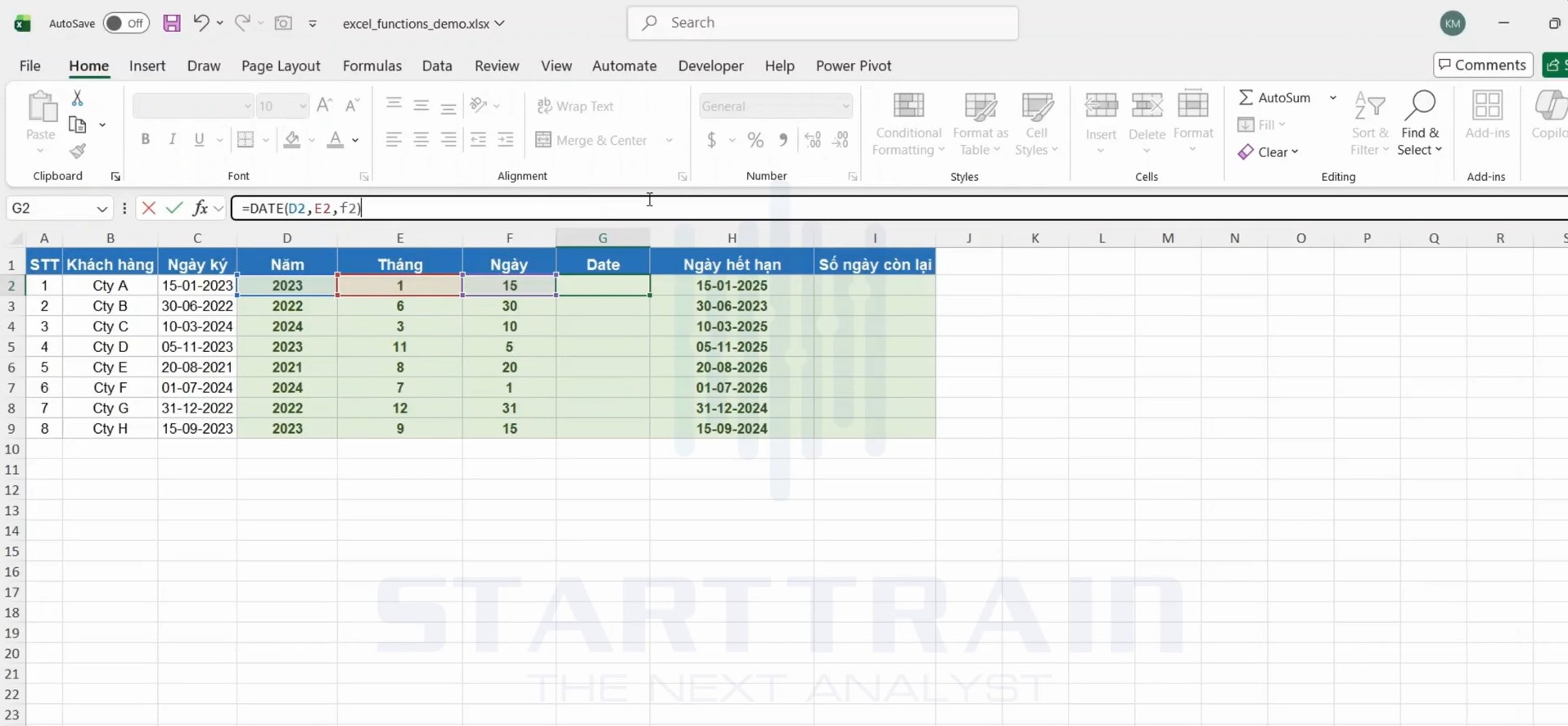Click the Italic formatting icon

[172, 140]
